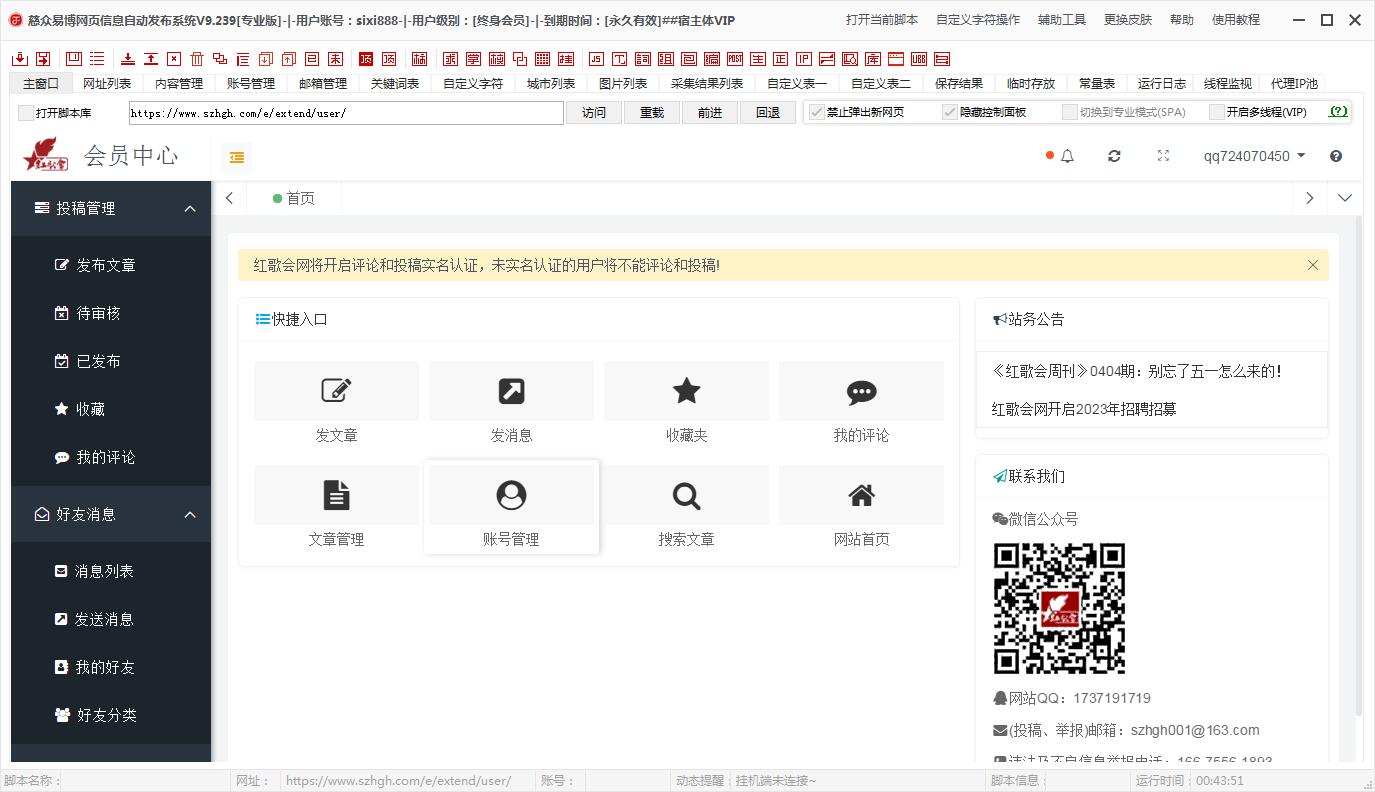
Task: Toggle 切换到专业模式(SPA) checkbox
Action: coord(1070,112)
